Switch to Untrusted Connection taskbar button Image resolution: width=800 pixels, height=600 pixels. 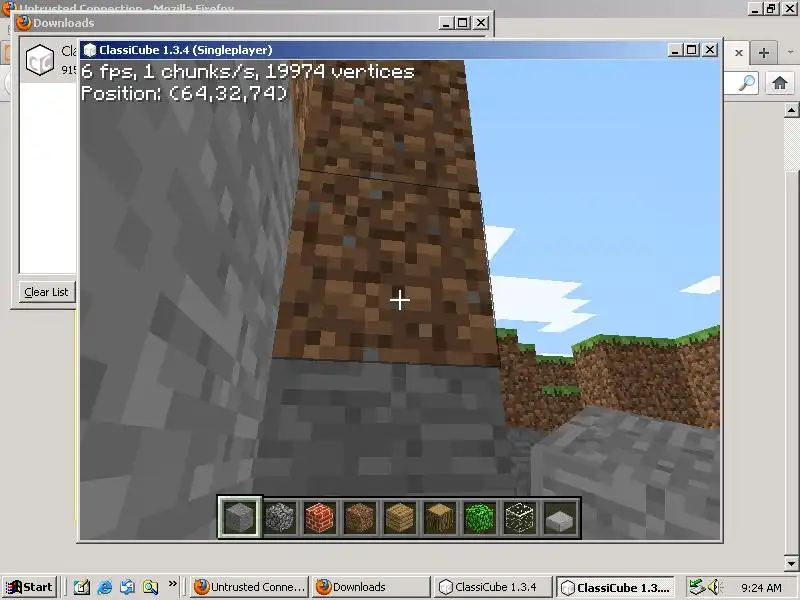tap(251, 587)
